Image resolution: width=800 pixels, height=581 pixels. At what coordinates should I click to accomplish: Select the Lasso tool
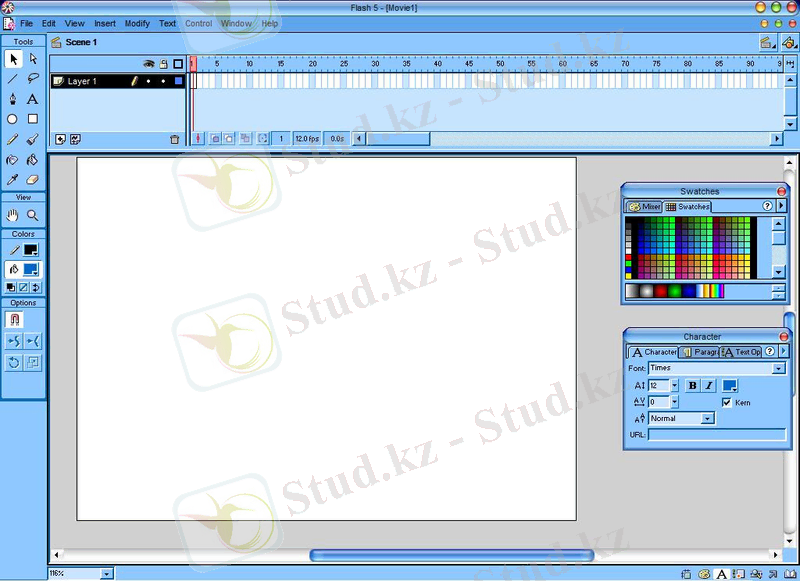33,79
